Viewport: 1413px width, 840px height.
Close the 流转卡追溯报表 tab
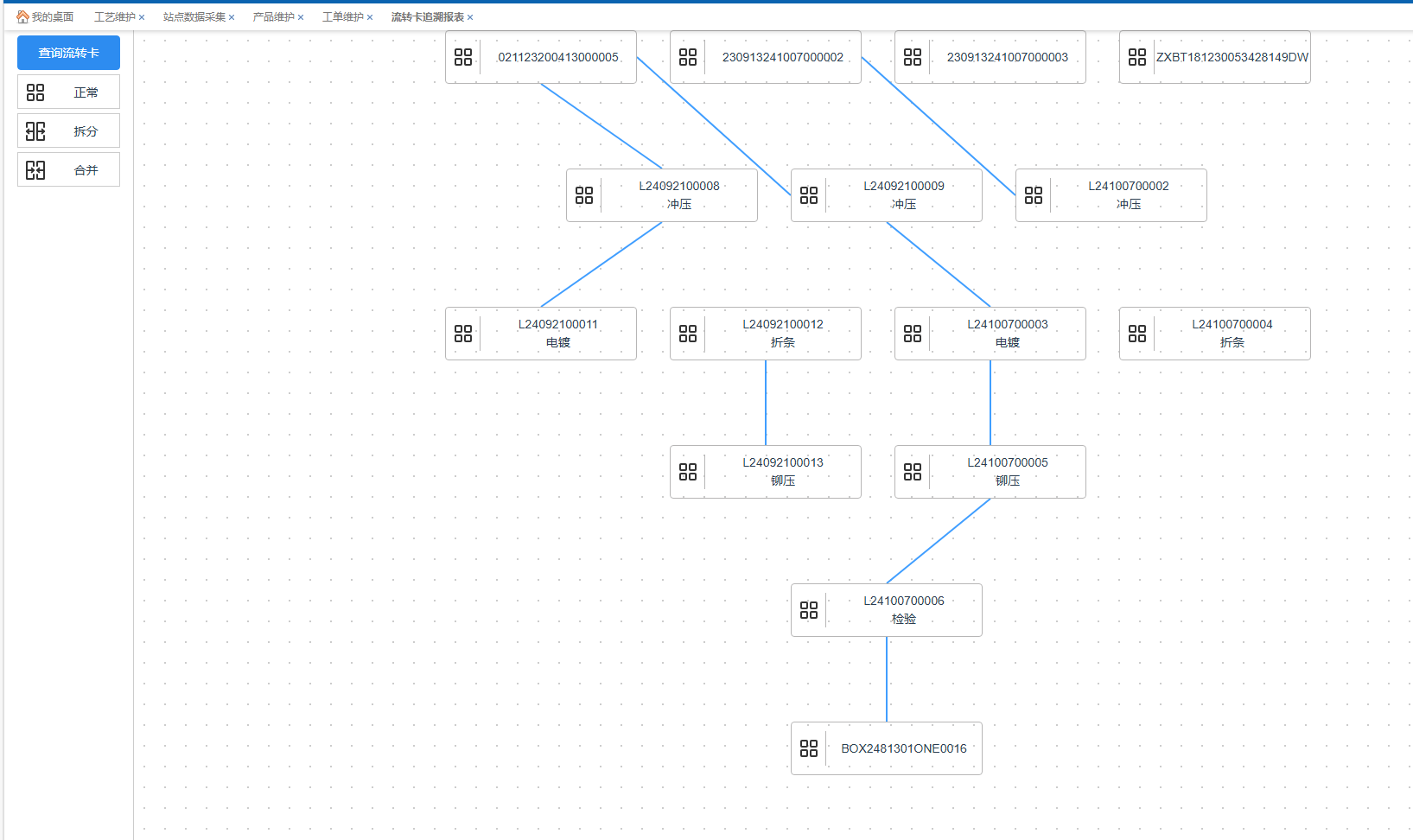point(470,17)
